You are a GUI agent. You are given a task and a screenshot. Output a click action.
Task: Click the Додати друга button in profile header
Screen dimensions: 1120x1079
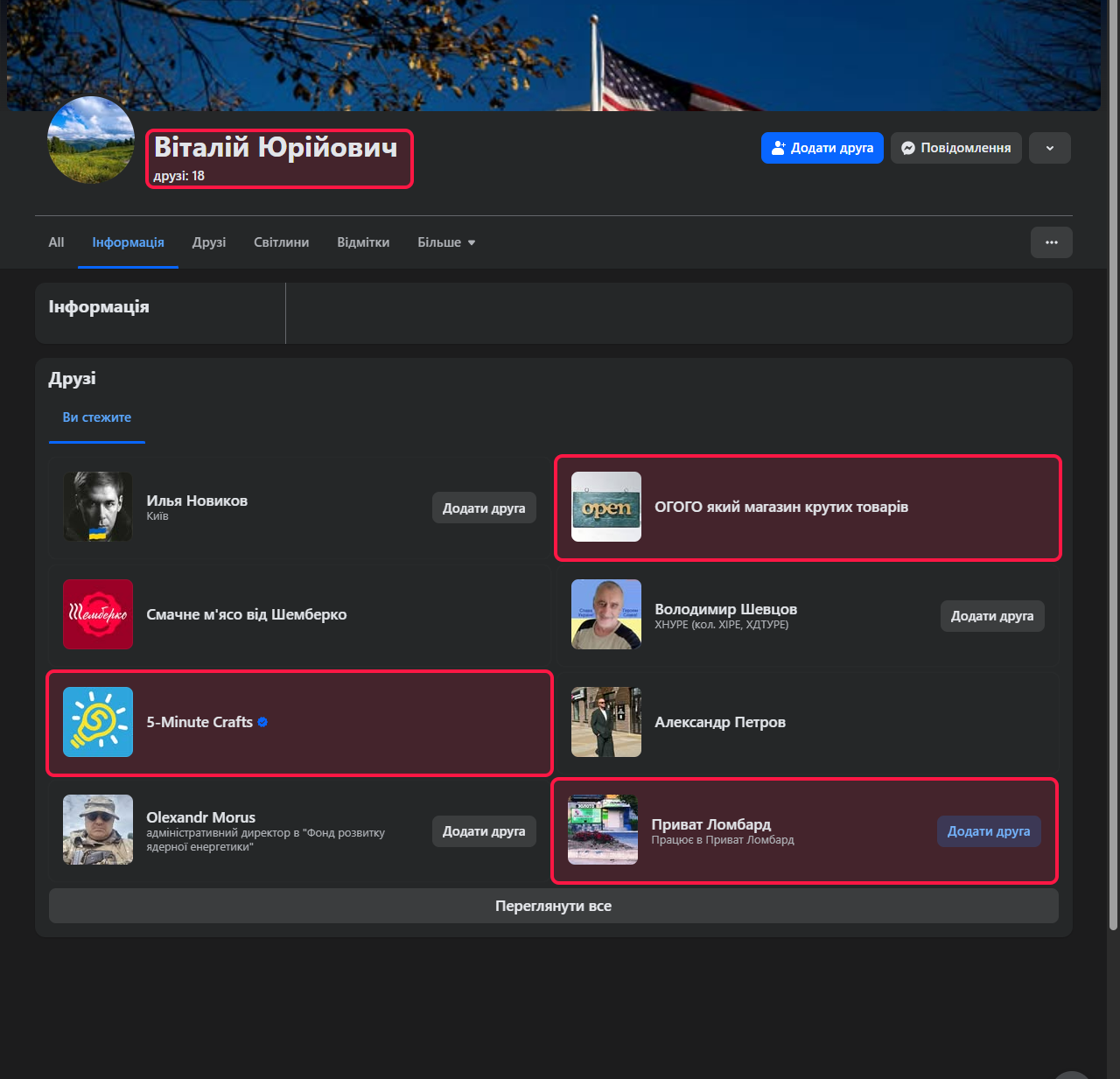click(x=822, y=148)
